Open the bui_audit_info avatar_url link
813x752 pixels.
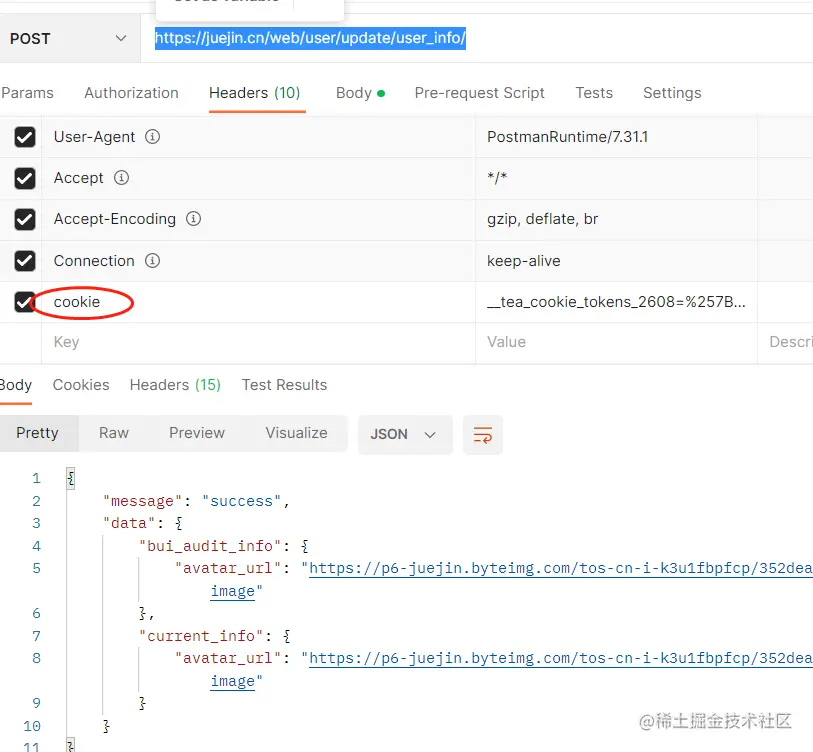pyautogui.click(x=560, y=569)
